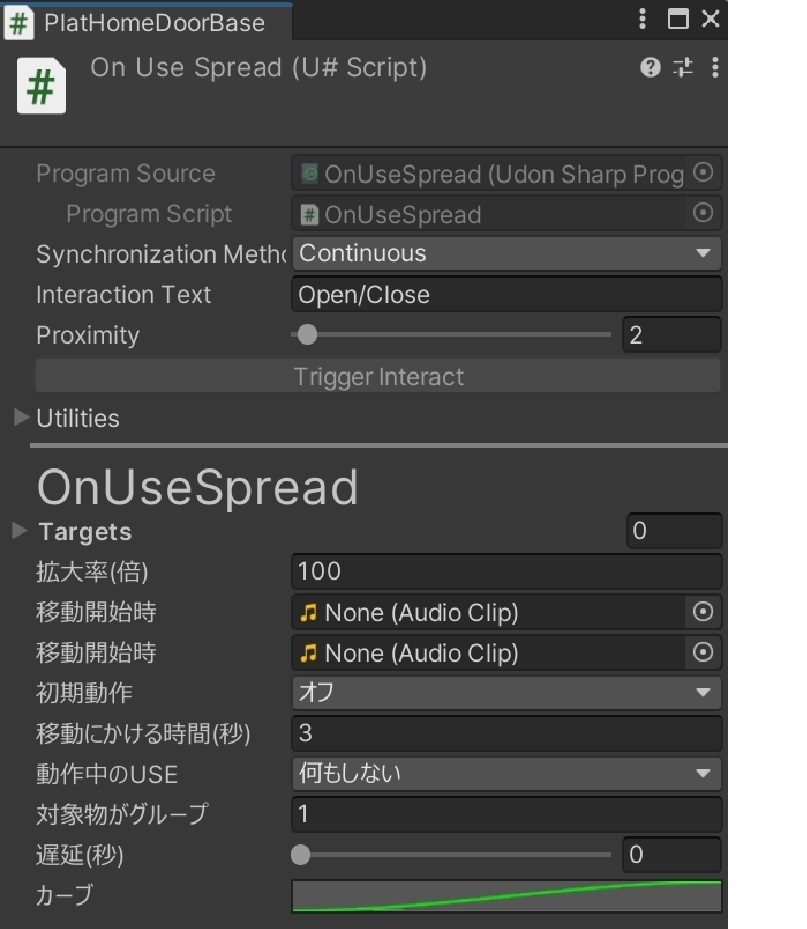Screen dimensions: 807x929
Task: Click the window options menu at top right
Action: pyautogui.click(x=641, y=18)
